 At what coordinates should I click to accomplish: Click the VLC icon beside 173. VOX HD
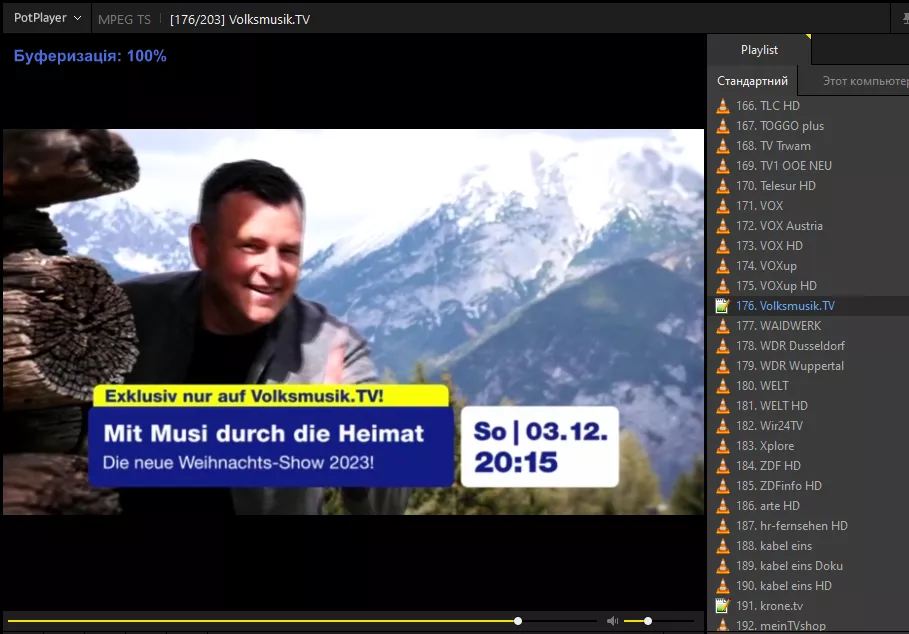722,246
